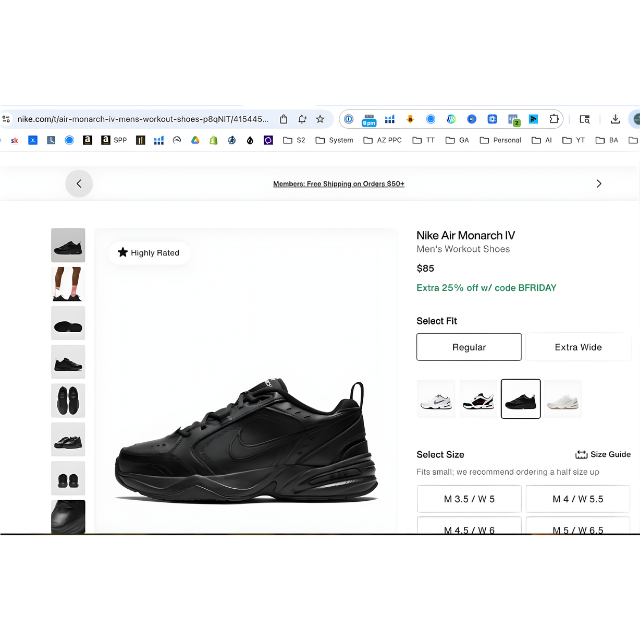The image size is (640, 640).
Task: Open the green Shopify bag bookmark
Action: pyautogui.click(x=213, y=140)
